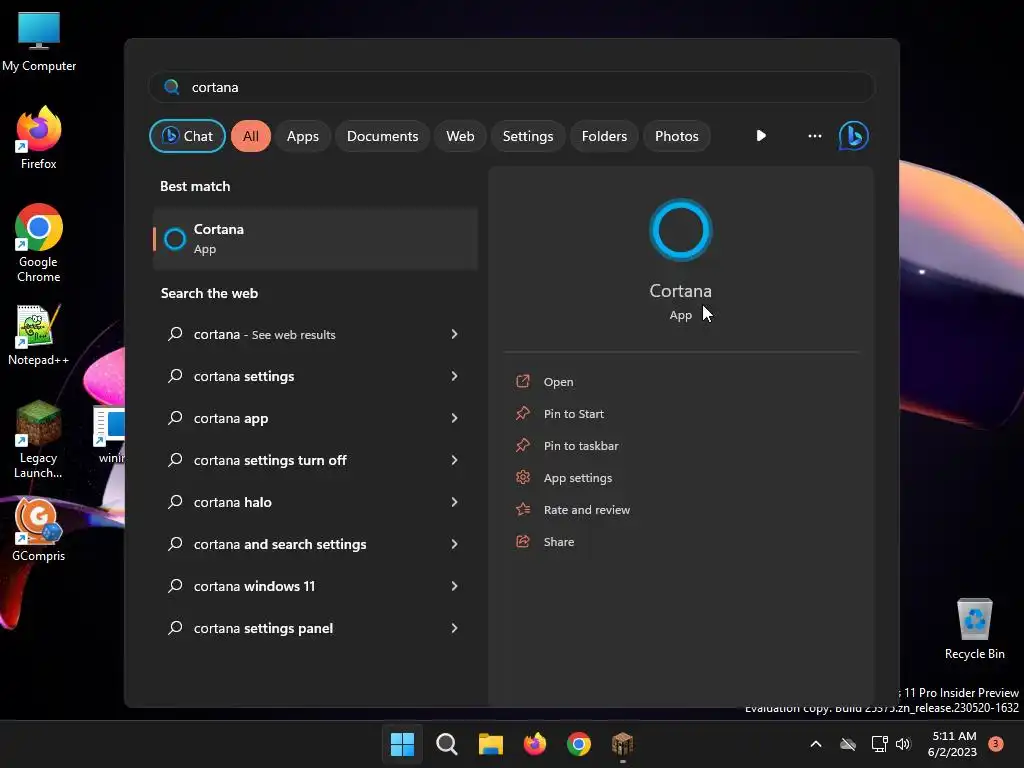Viewport: 1024px width, 768px height.
Task: Select the Cortana App best match
Action: (x=315, y=239)
